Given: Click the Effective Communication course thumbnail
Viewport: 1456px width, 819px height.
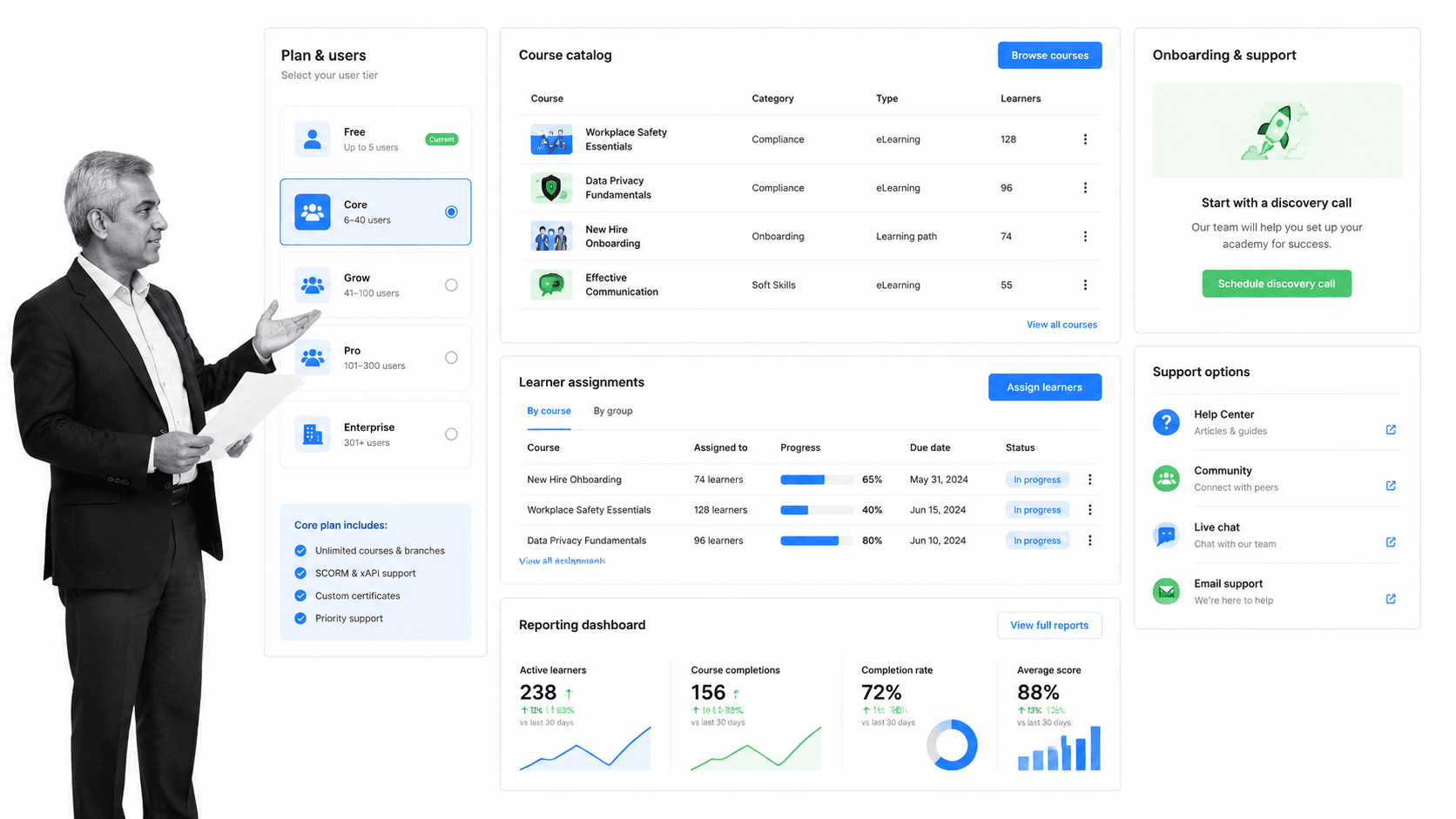Looking at the screenshot, I should click(x=551, y=285).
